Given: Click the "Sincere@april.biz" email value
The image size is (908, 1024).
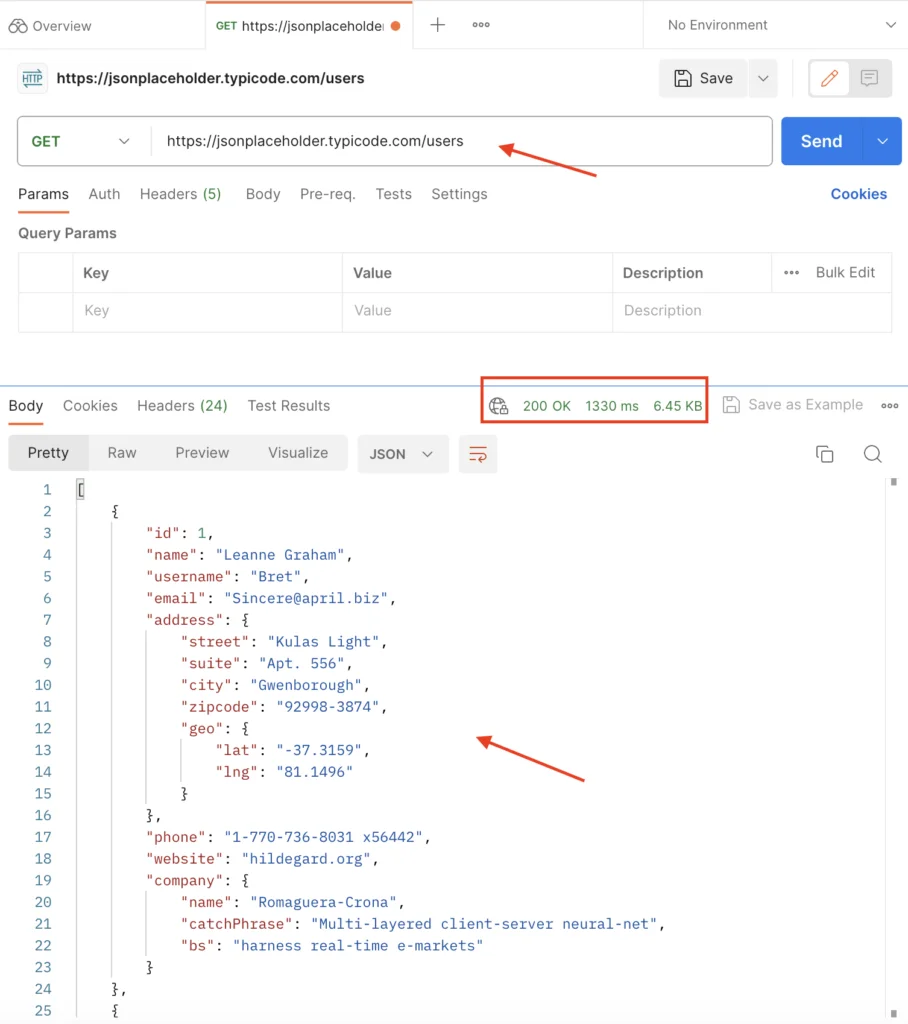Looking at the screenshot, I should [306, 598].
